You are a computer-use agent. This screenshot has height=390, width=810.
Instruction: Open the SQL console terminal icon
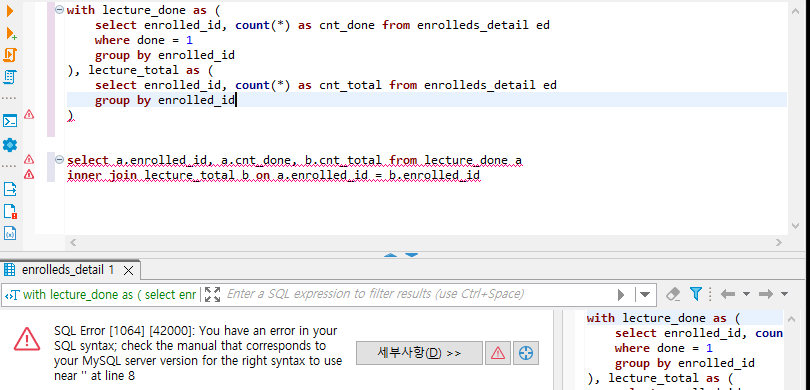10,121
